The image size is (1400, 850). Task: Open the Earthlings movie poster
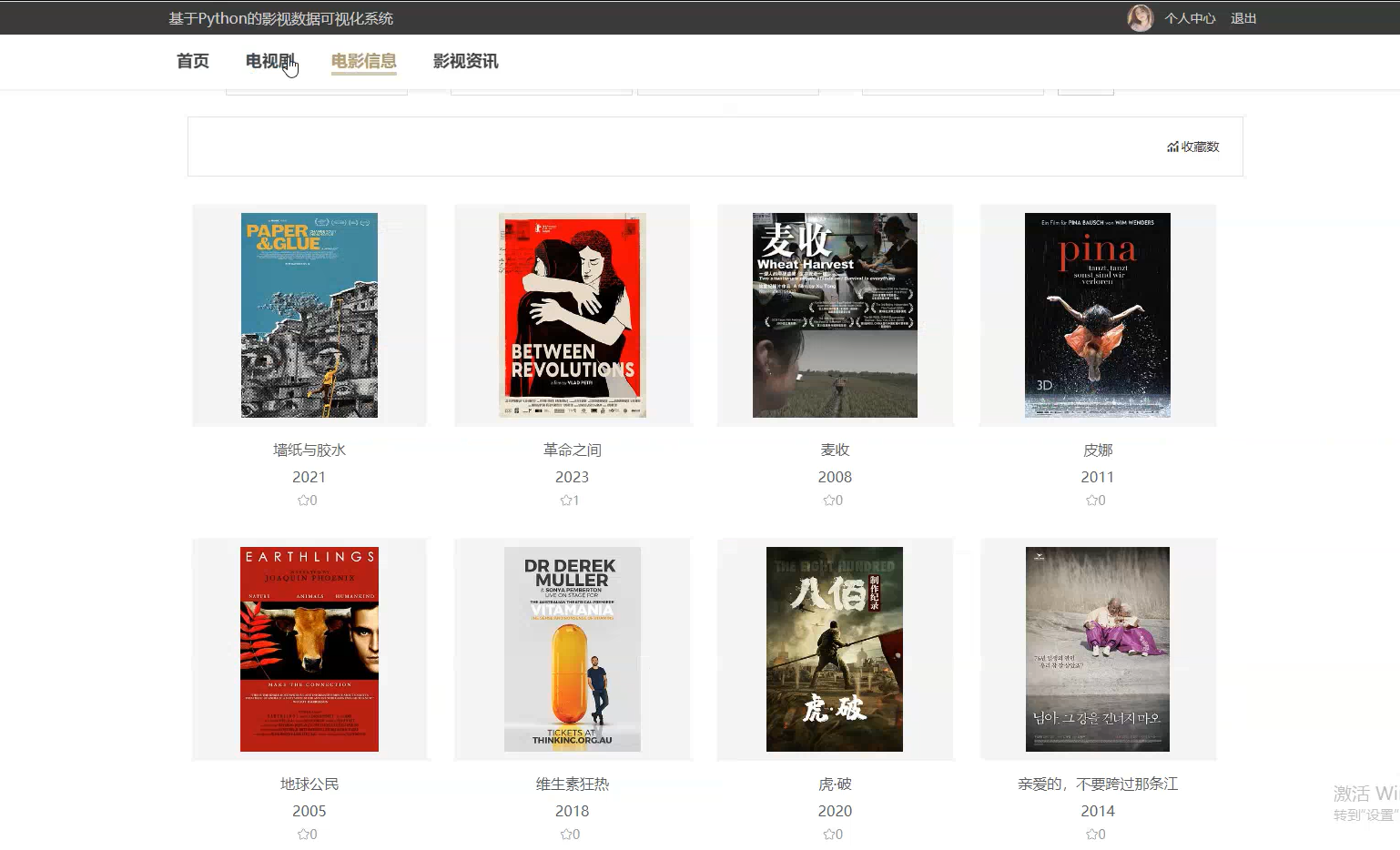[x=309, y=649]
